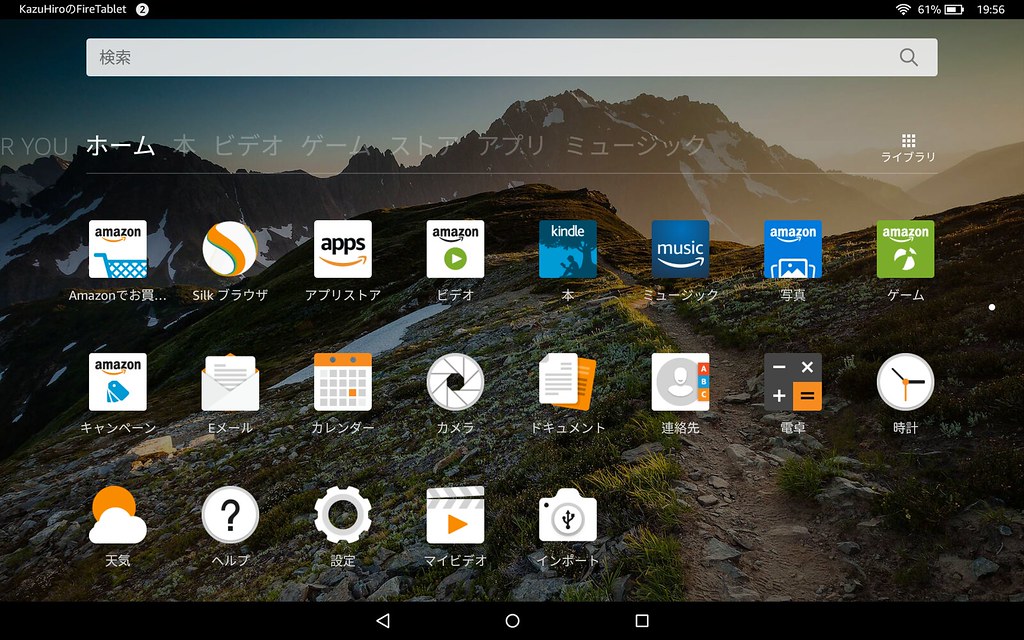The height and width of the screenshot is (640, 1024).
Task: Open the Contacts app
Action: [680, 382]
